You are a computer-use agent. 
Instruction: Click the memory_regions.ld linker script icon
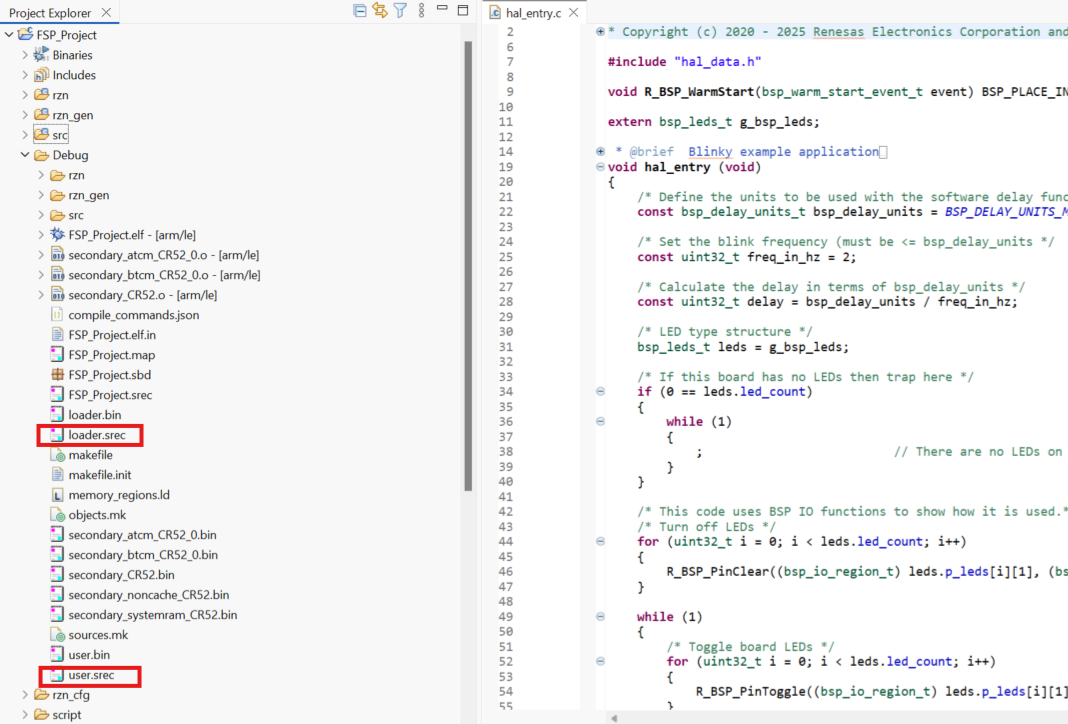click(x=56, y=494)
